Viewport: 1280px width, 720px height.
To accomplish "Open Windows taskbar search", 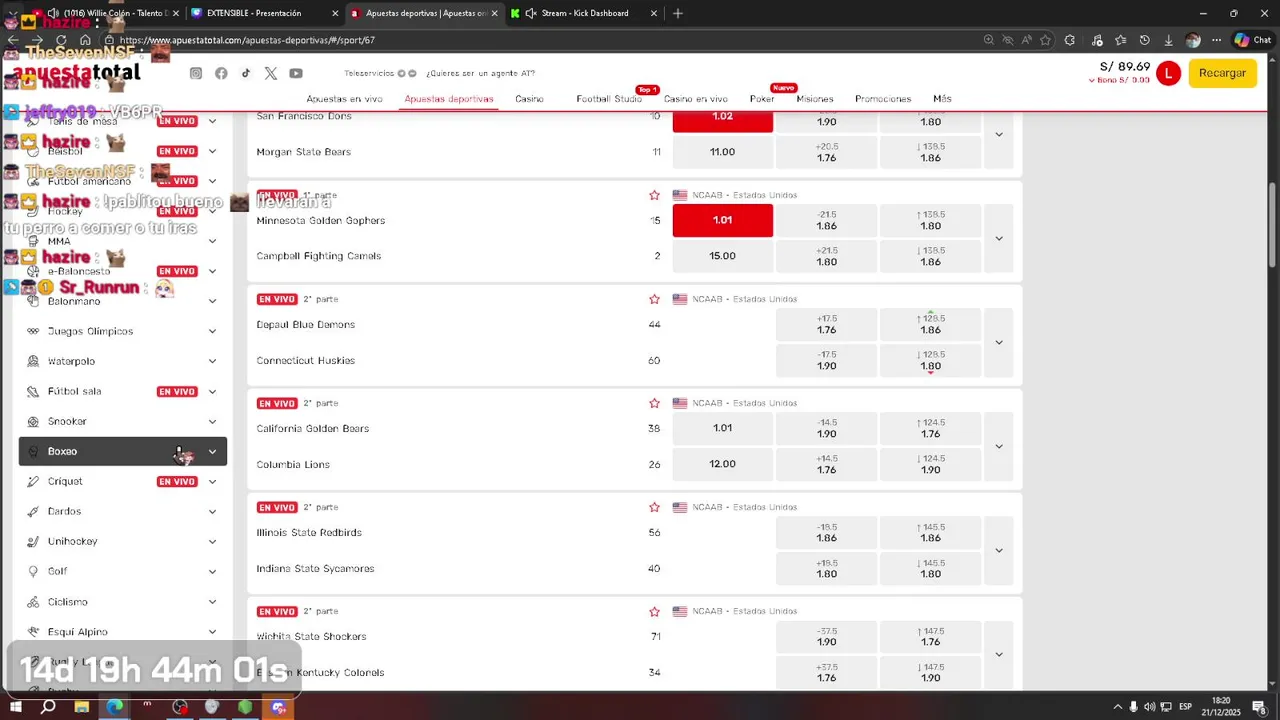I will pyautogui.click(x=47, y=707).
